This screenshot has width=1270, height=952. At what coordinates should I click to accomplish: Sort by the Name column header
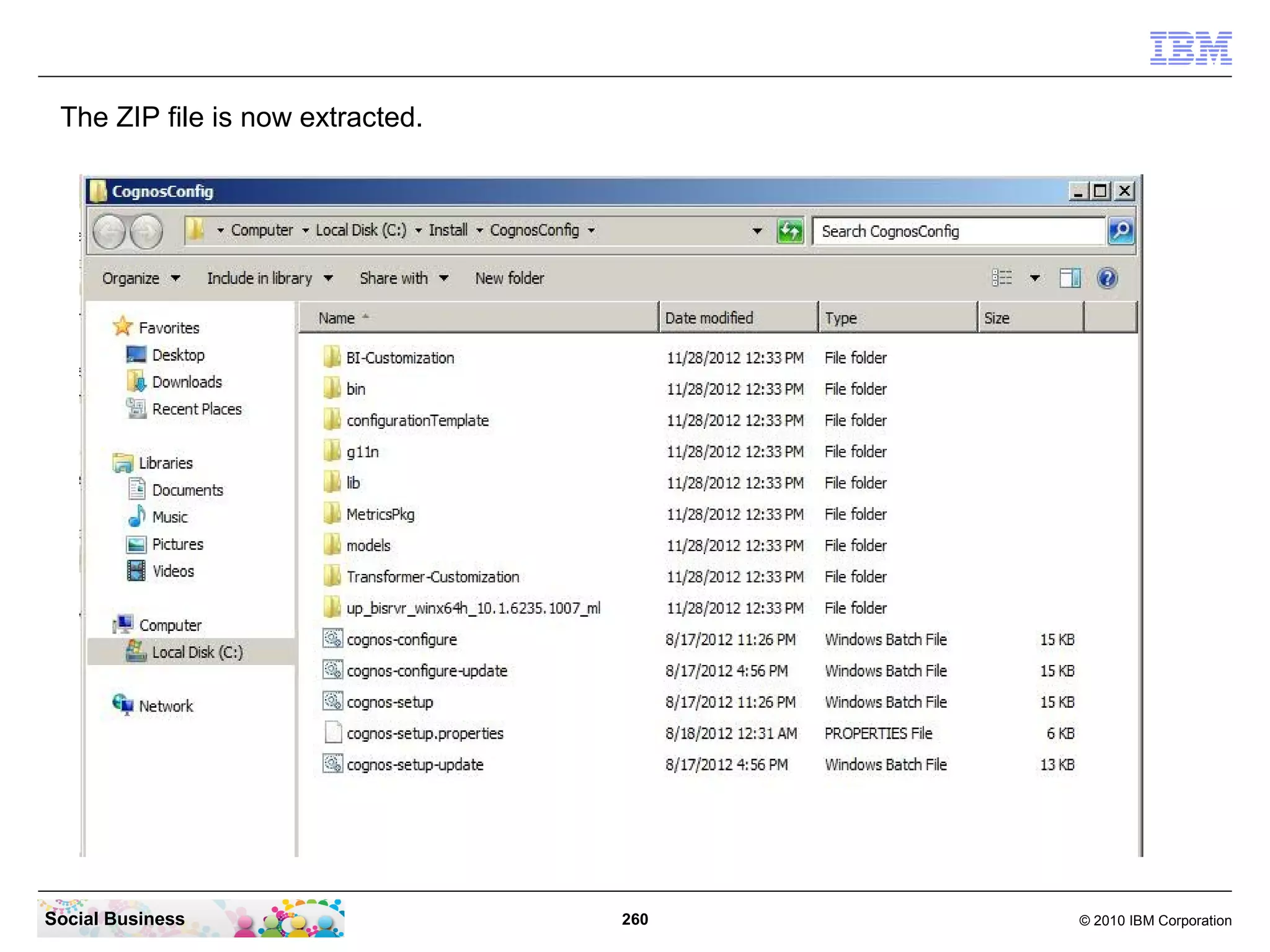pos(479,318)
